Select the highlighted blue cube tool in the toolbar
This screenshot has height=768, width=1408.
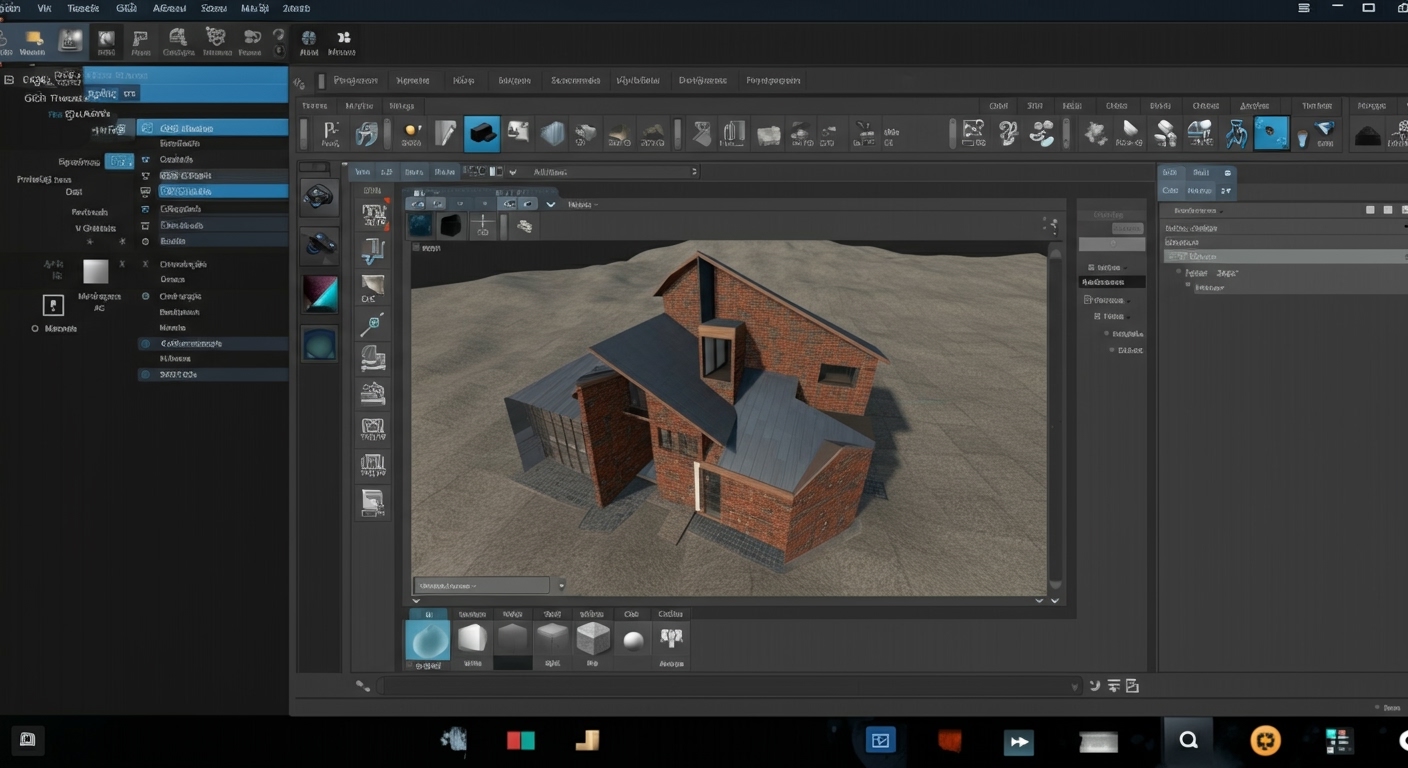482,131
